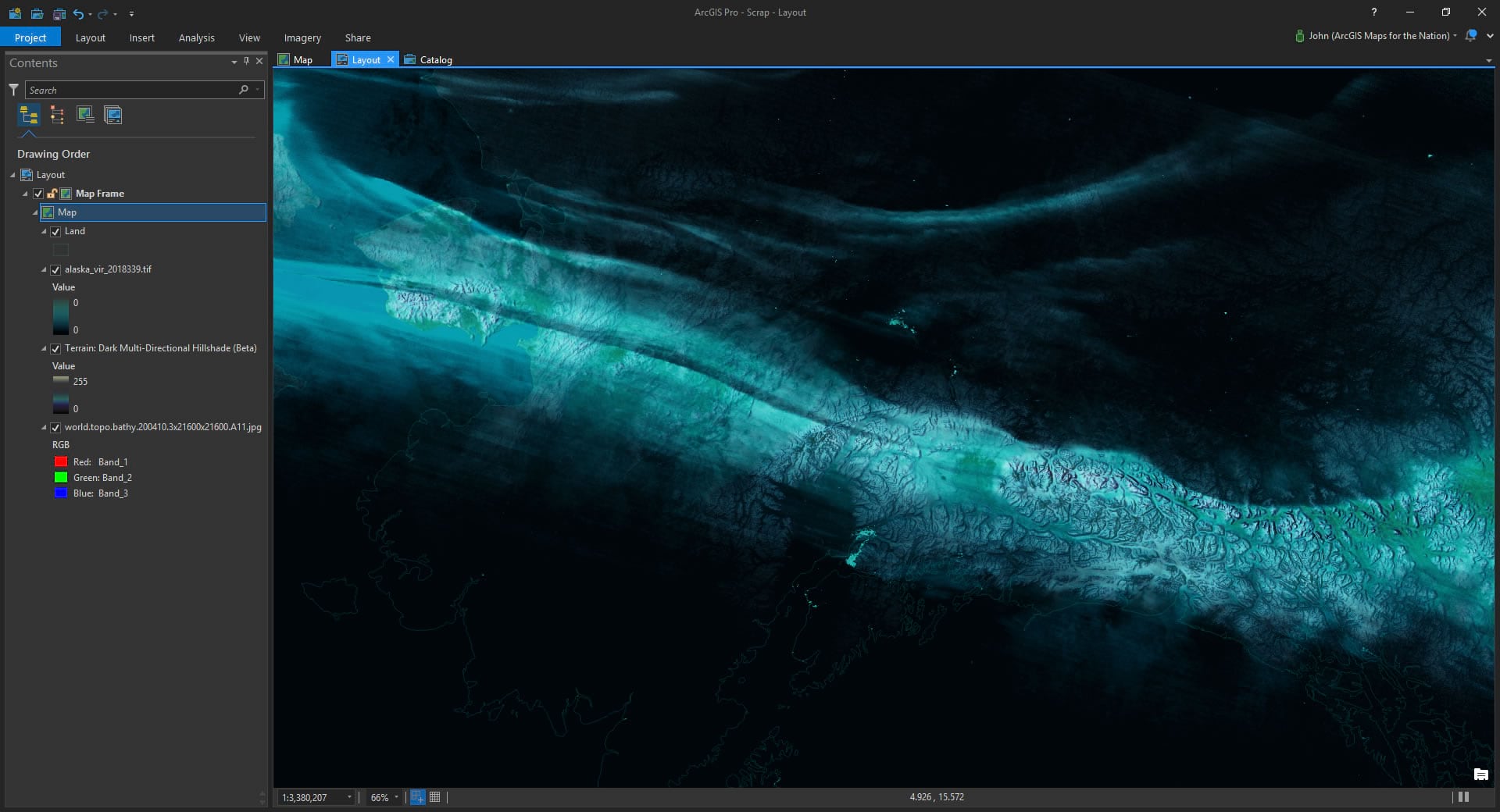The height and width of the screenshot is (812, 1500).
Task: Click the Project button
Action: tap(30, 37)
